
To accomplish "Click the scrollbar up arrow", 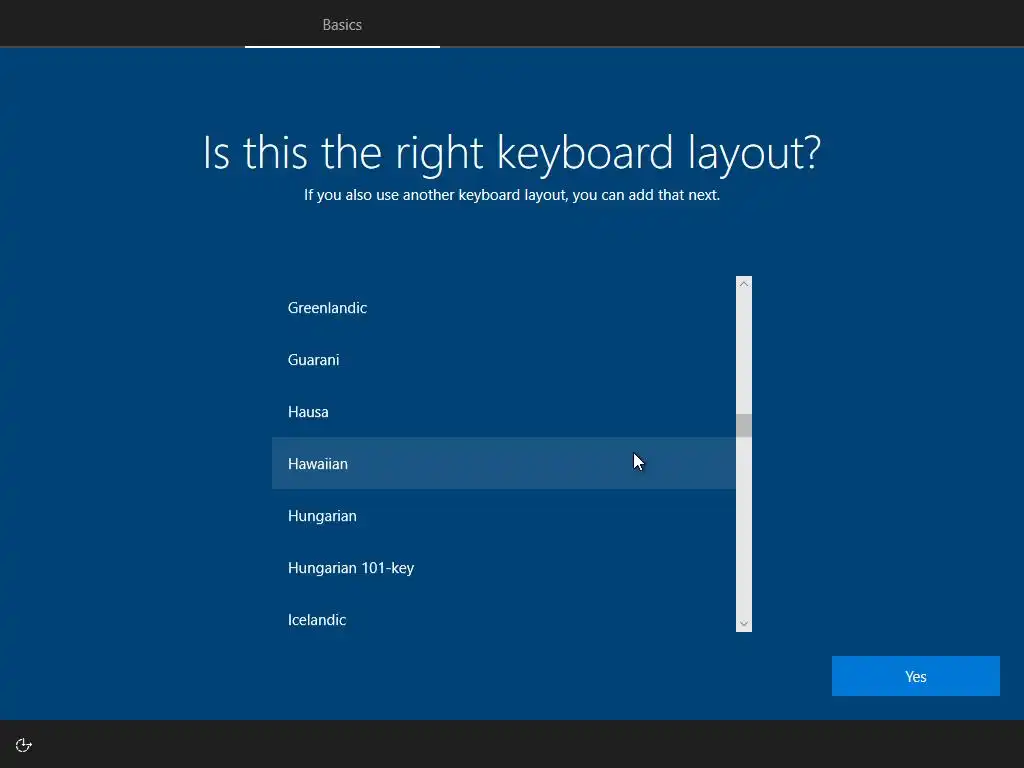I will (744, 284).
